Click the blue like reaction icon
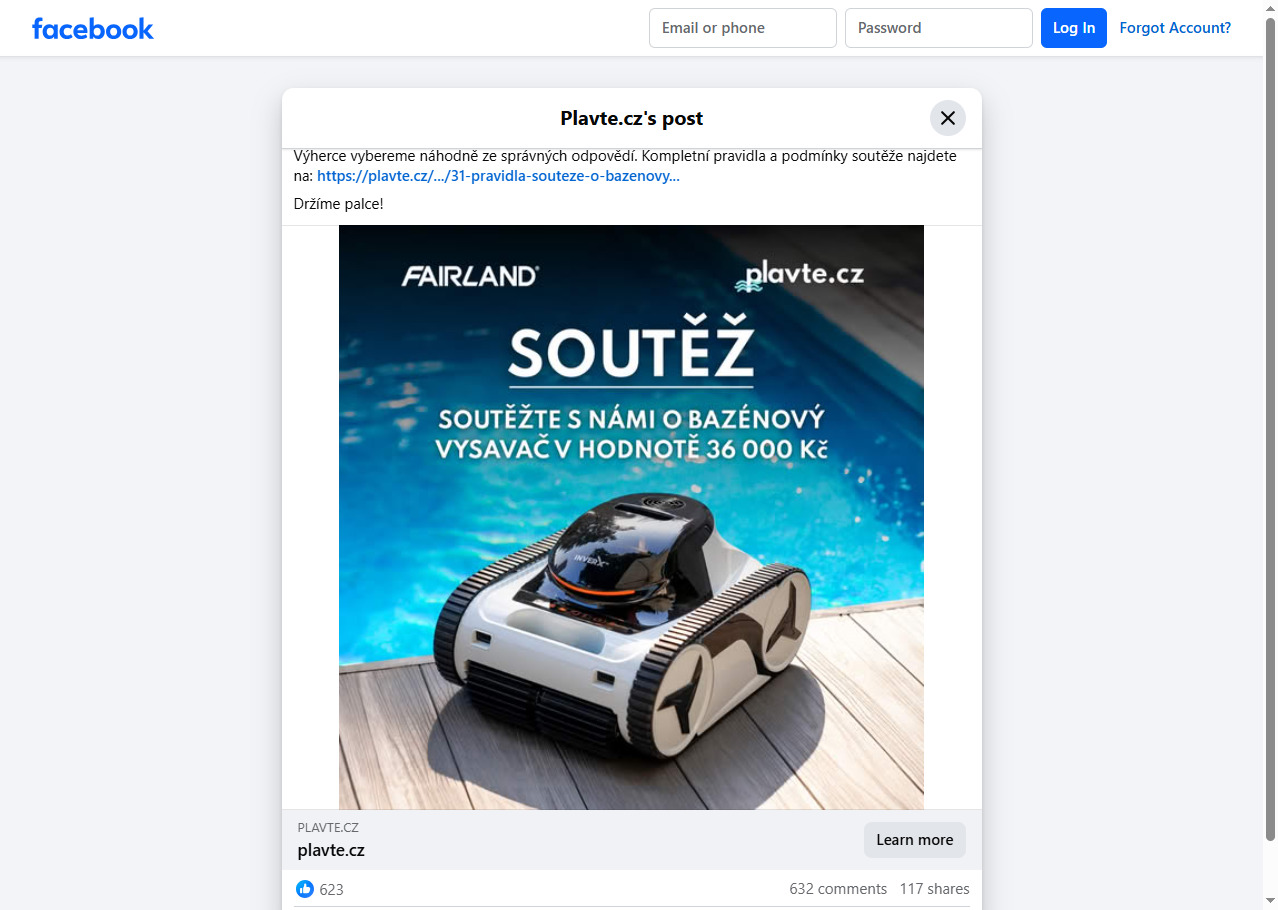The image size is (1278, 910). [x=305, y=889]
